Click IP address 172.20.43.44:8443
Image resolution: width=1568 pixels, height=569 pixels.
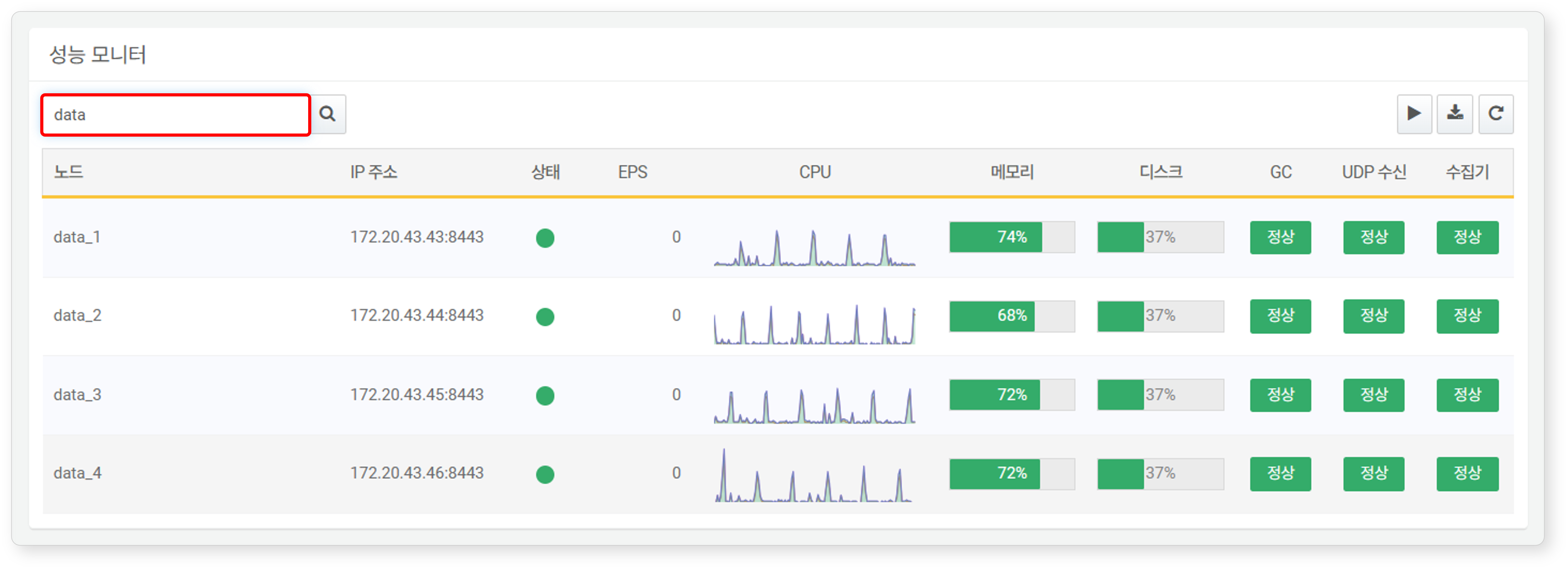tap(417, 315)
